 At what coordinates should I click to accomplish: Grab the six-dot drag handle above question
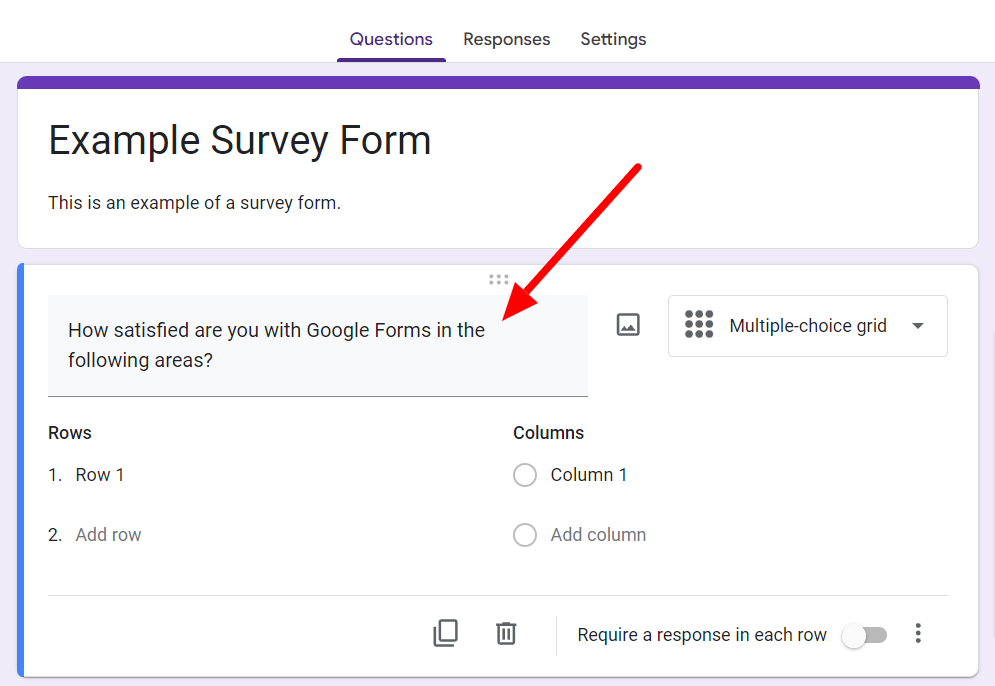pos(499,280)
